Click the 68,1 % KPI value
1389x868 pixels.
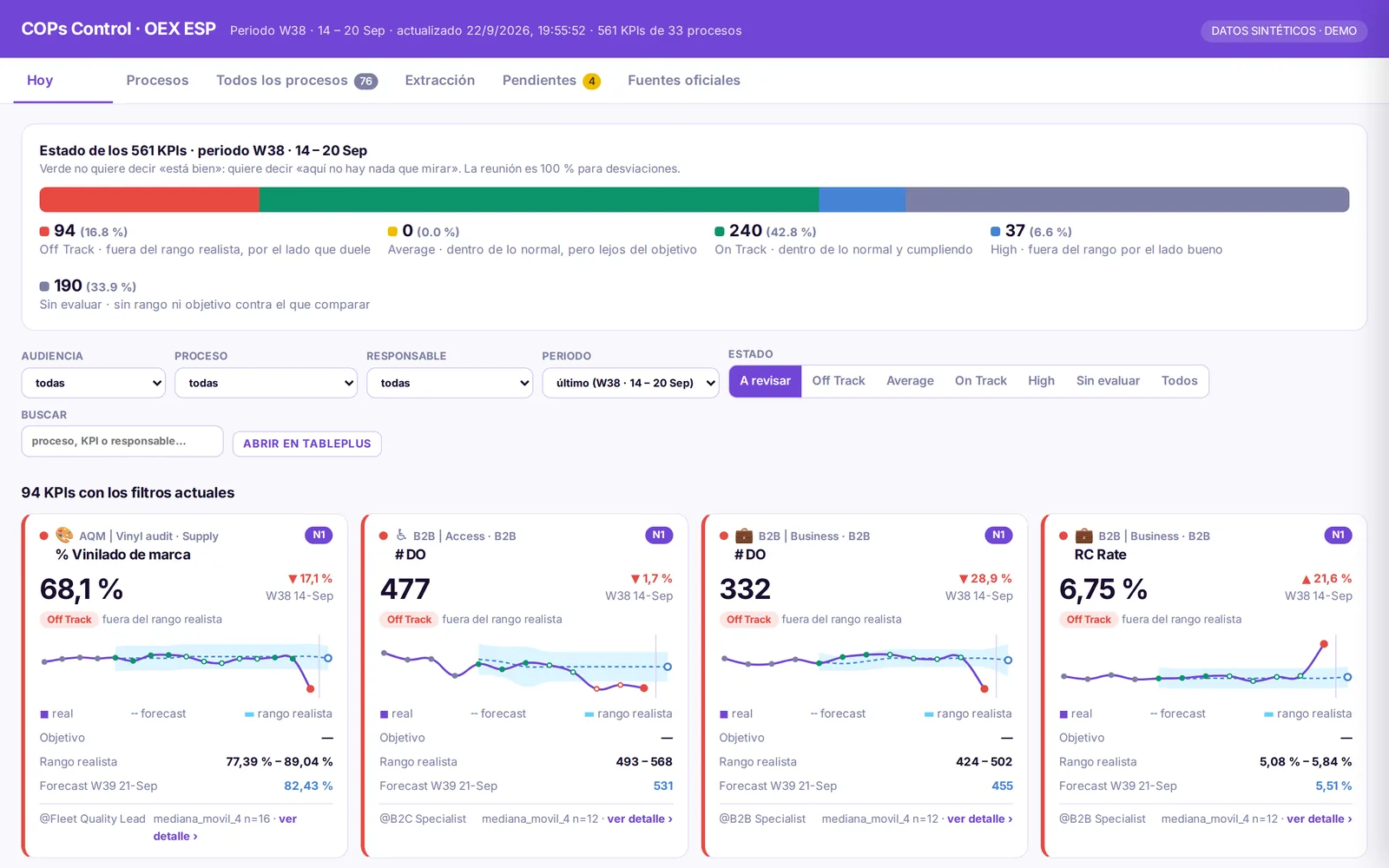[x=82, y=589]
